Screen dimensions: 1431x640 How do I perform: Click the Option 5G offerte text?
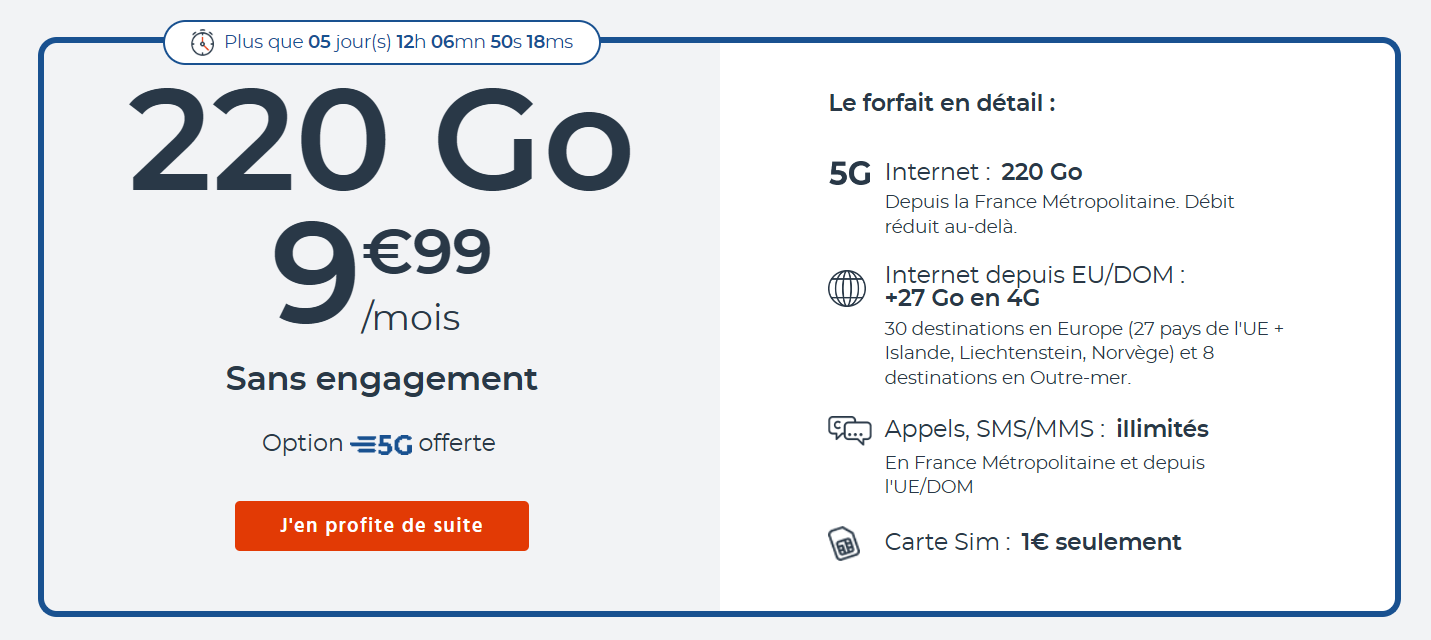379,443
